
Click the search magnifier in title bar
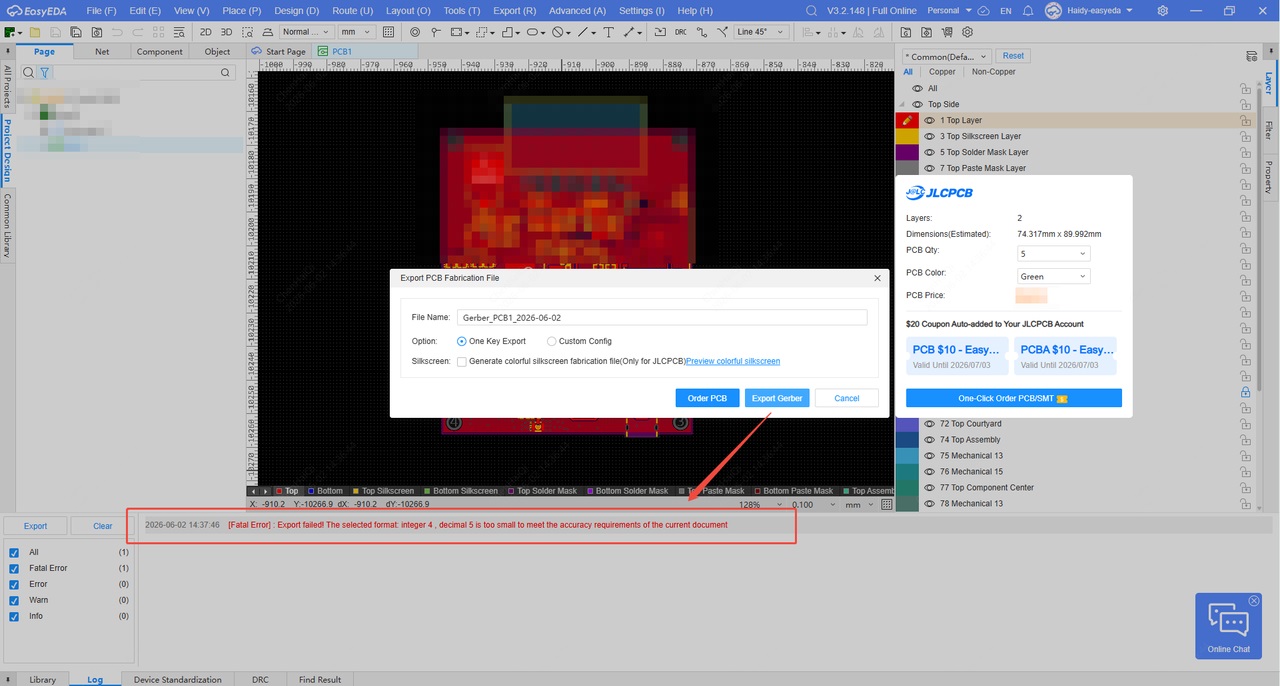814,10
